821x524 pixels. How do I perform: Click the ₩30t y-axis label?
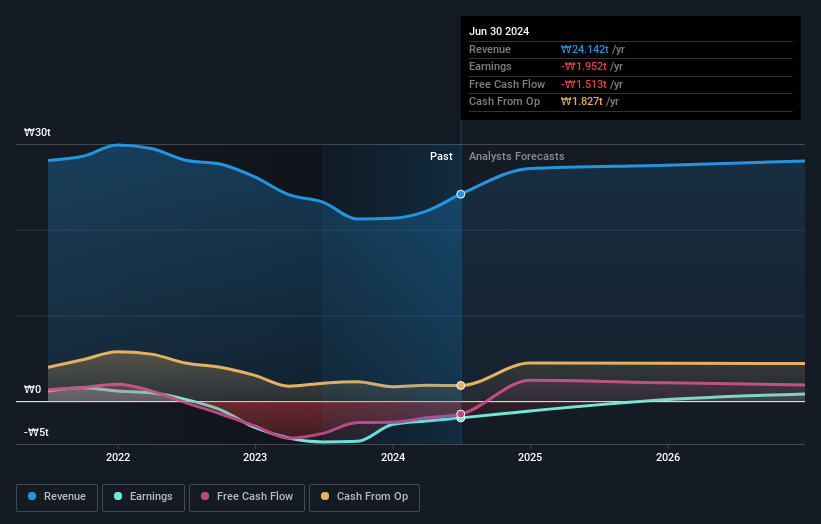(37, 132)
